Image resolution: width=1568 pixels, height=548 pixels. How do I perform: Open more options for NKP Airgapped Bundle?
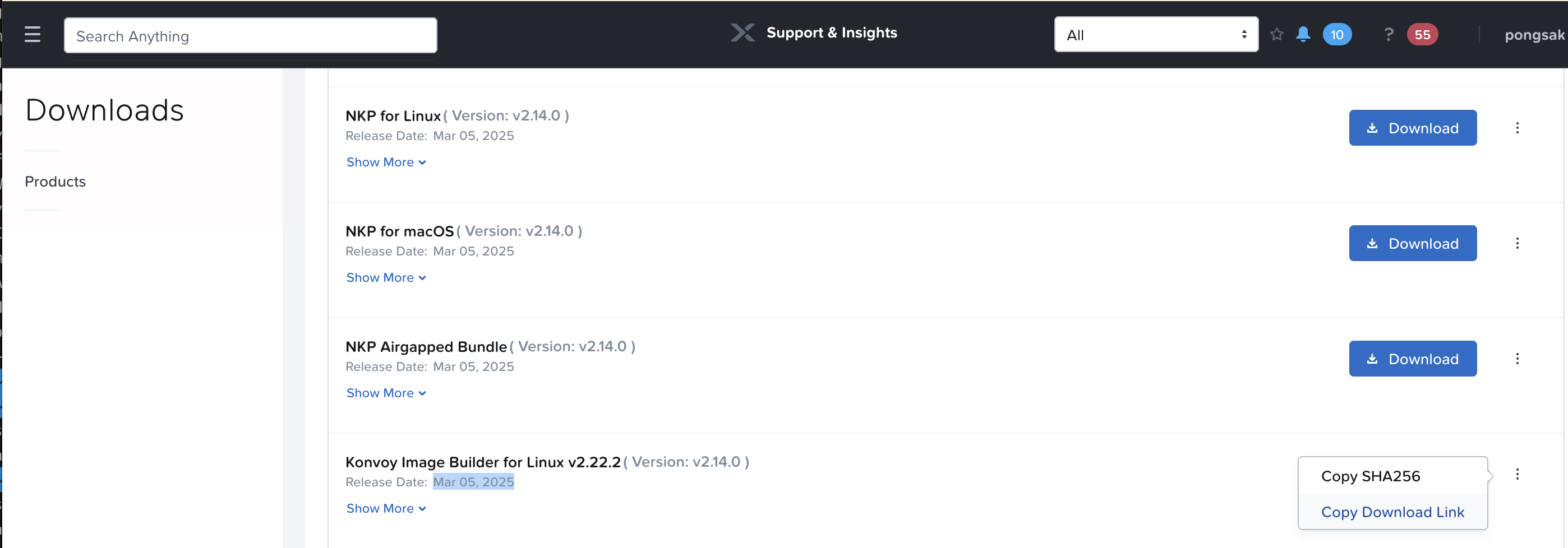[1517, 359]
